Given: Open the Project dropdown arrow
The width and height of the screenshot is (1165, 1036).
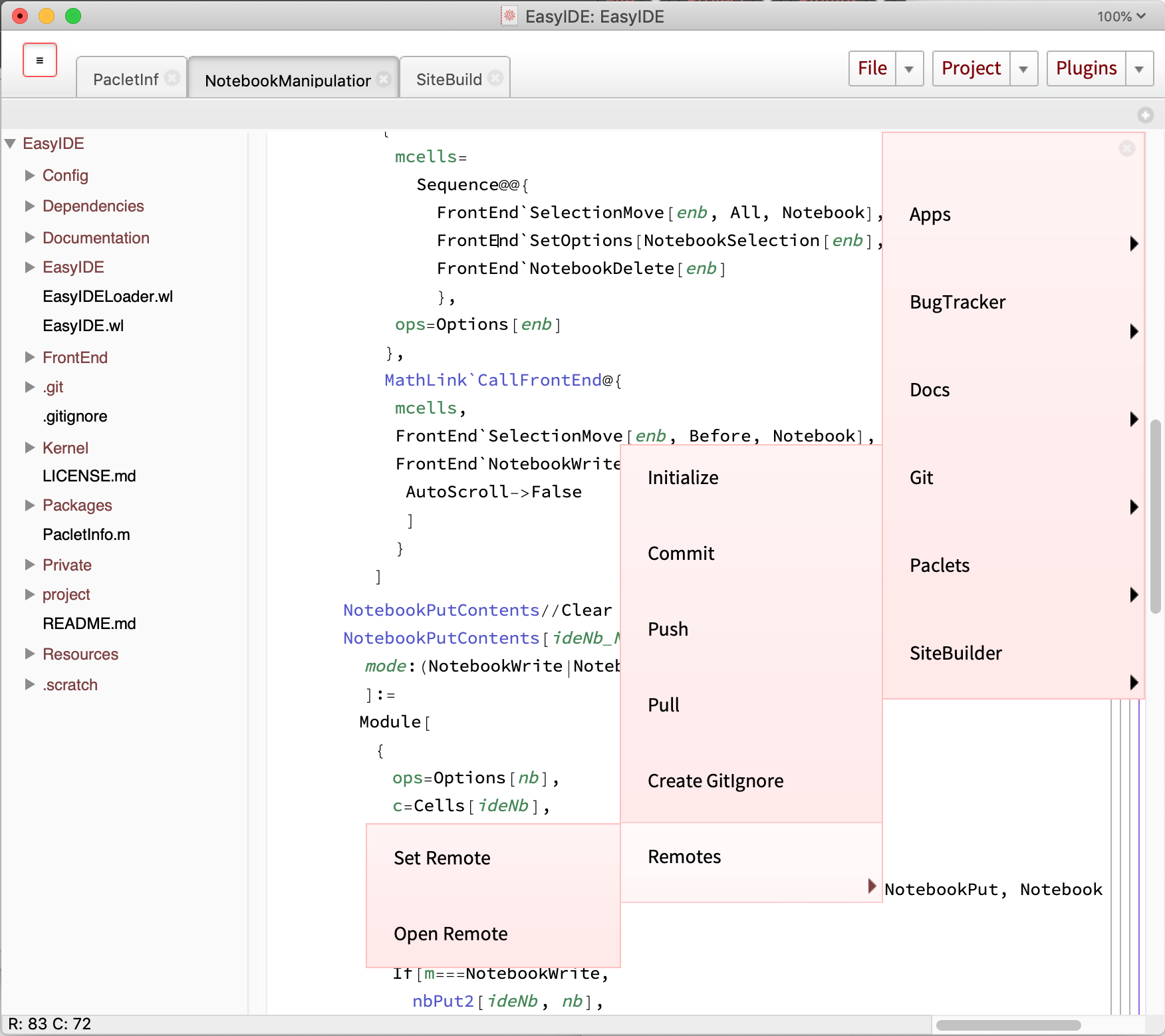Looking at the screenshot, I should [1023, 68].
